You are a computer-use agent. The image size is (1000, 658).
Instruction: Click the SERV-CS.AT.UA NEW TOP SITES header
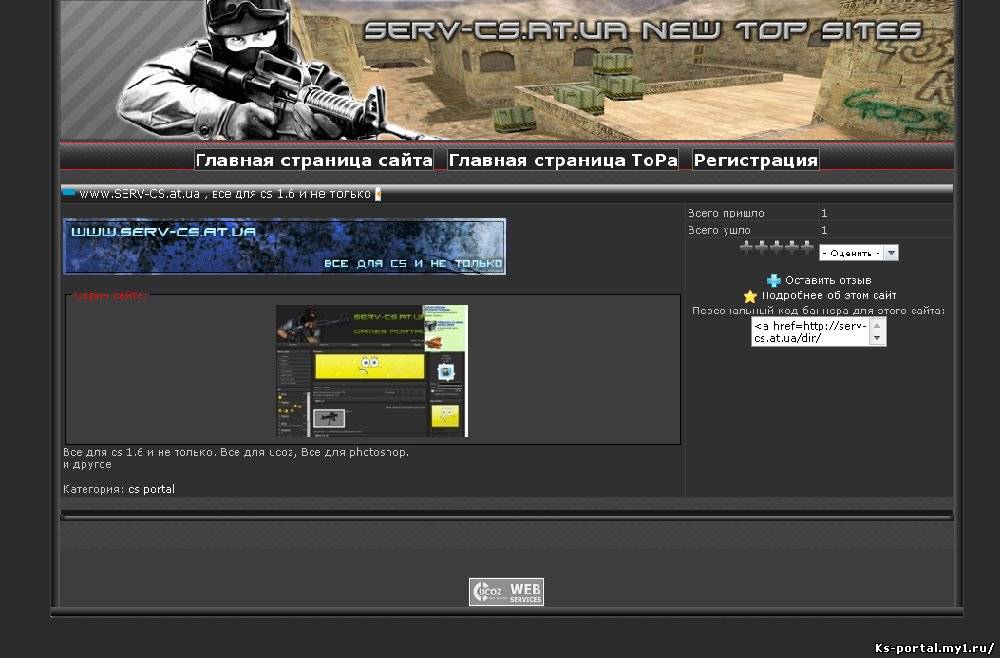tap(643, 30)
